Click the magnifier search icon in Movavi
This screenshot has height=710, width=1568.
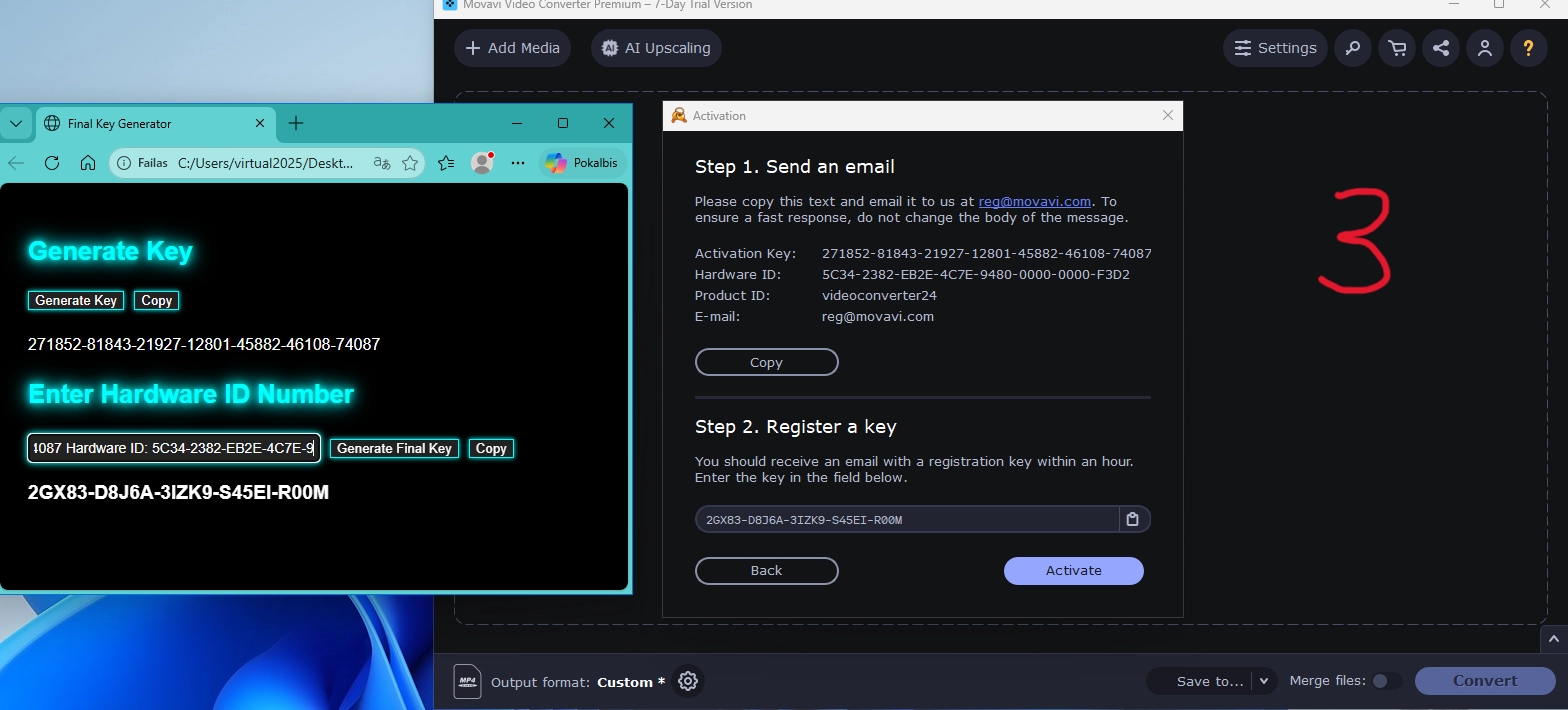click(1353, 48)
